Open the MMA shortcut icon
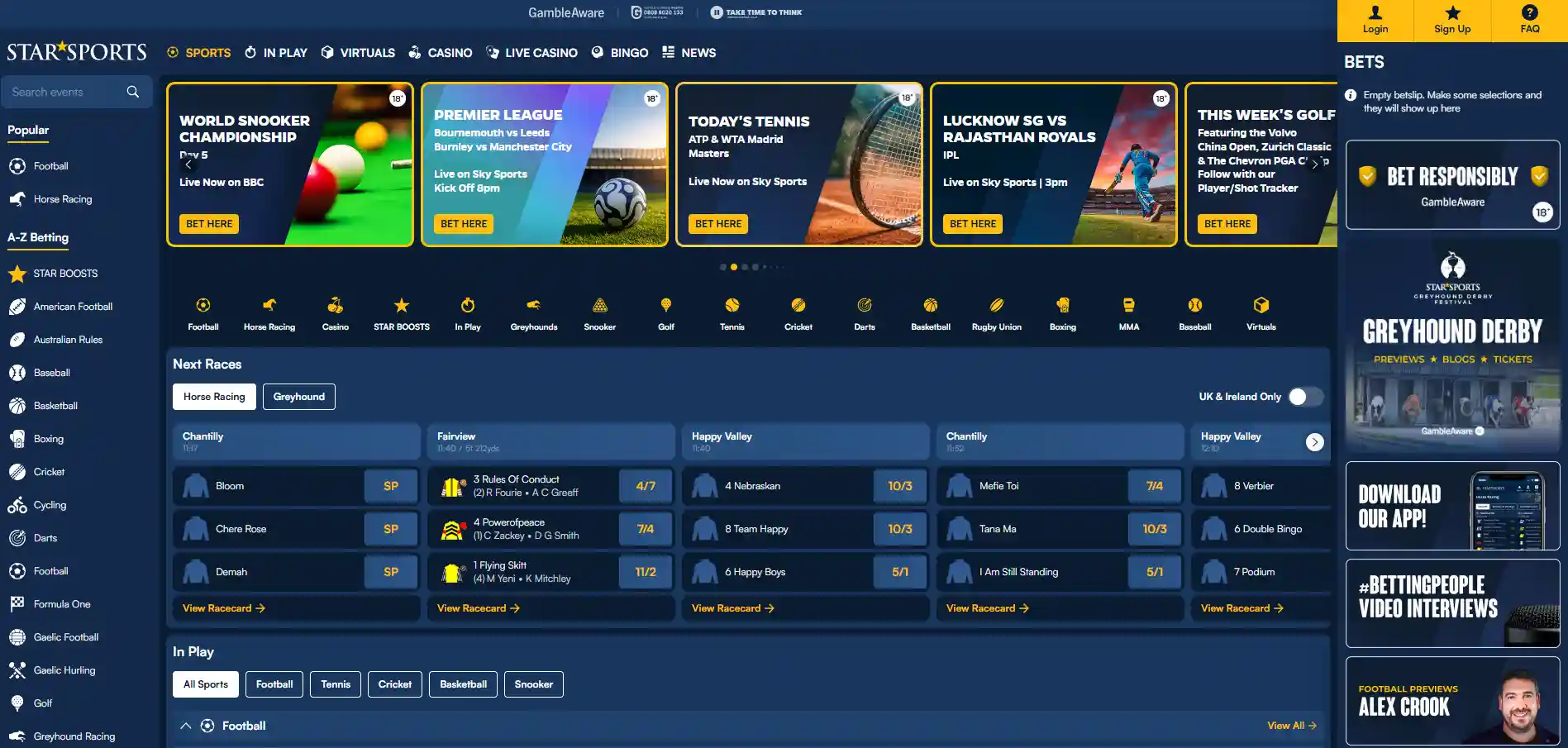The width and height of the screenshot is (1568, 748). click(1129, 306)
